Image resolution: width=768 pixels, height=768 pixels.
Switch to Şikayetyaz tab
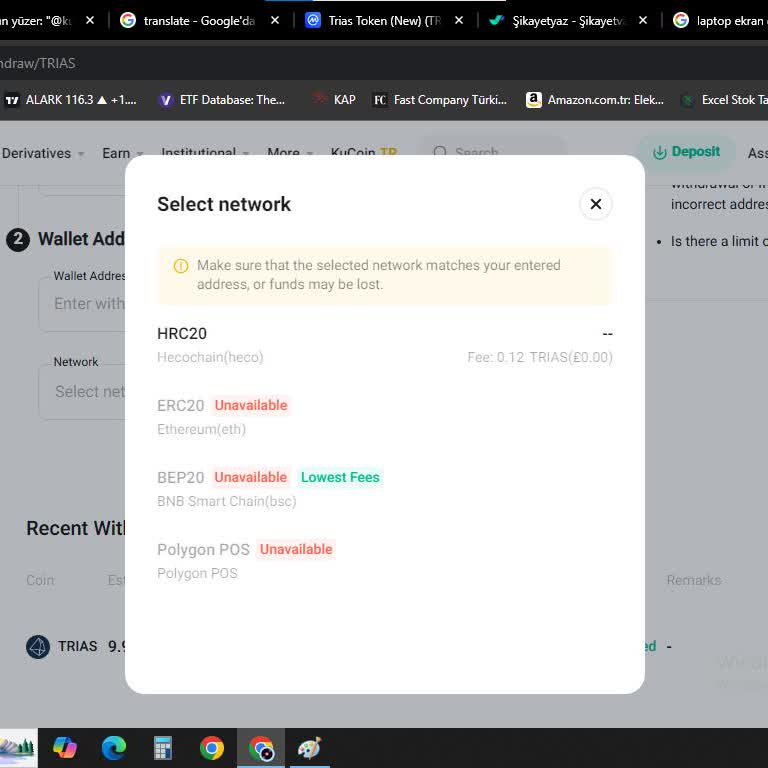click(569, 21)
